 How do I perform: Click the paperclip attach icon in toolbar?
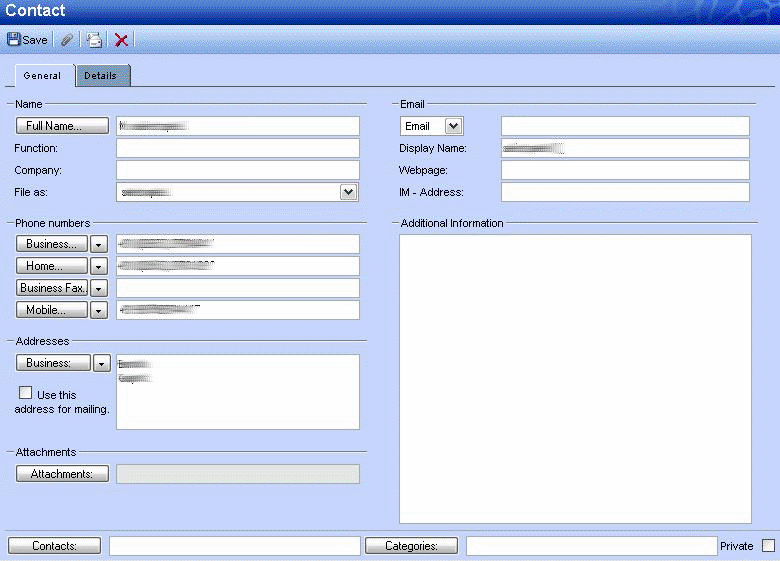[x=67, y=40]
